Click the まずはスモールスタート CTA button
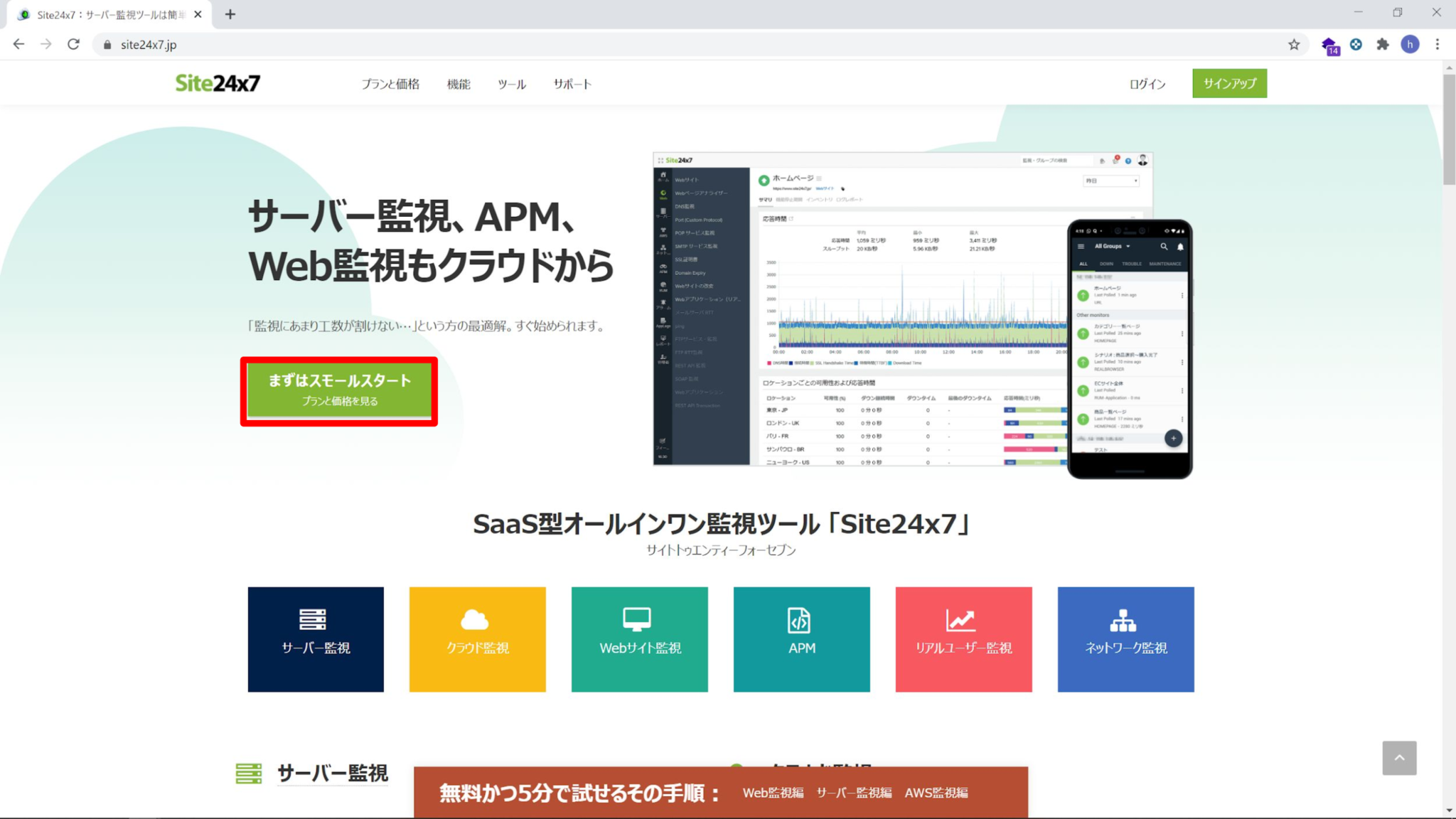The height and width of the screenshot is (819, 1456). click(339, 390)
